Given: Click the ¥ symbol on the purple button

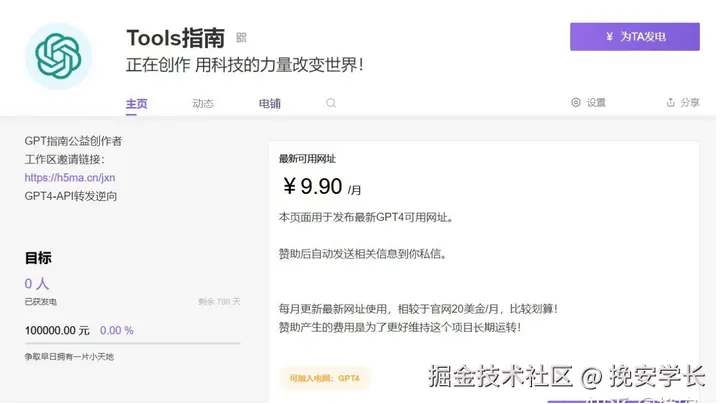Looking at the screenshot, I should click(x=611, y=37).
